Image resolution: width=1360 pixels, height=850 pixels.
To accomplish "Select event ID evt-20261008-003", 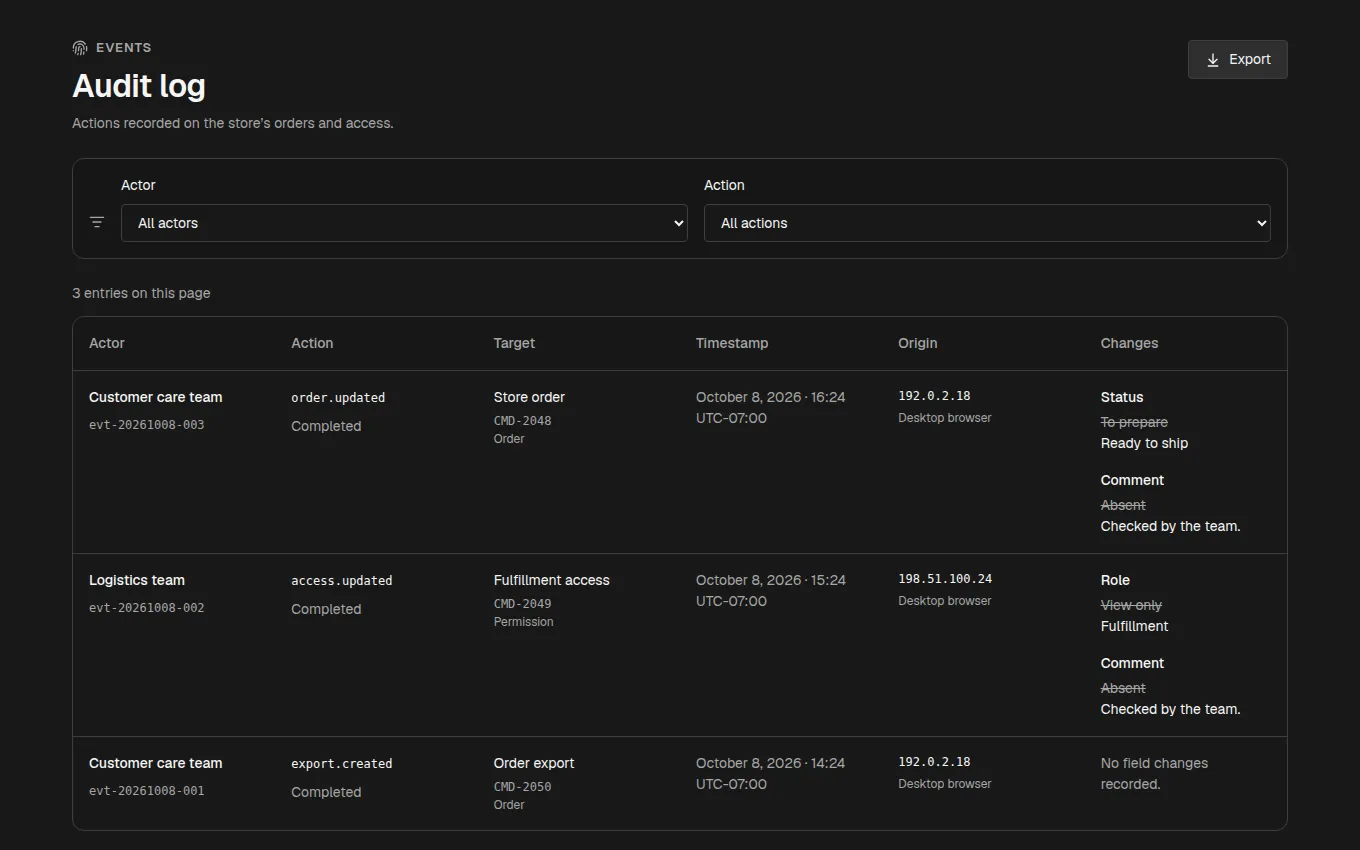I will click(x=147, y=425).
